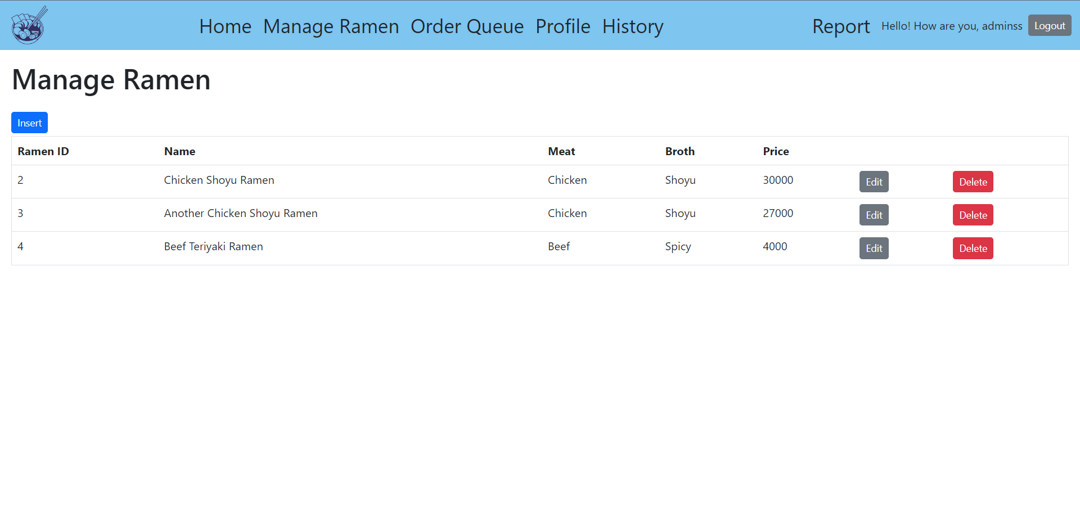
Task: Edit the Chicken Shoyu Ramen entry
Action: (873, 182)
